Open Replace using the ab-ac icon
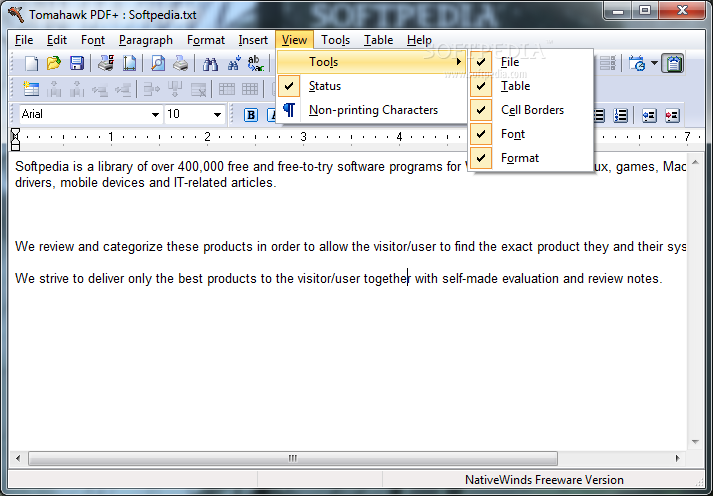This screenshot has height=496, width=713. (x=256, y=63)
